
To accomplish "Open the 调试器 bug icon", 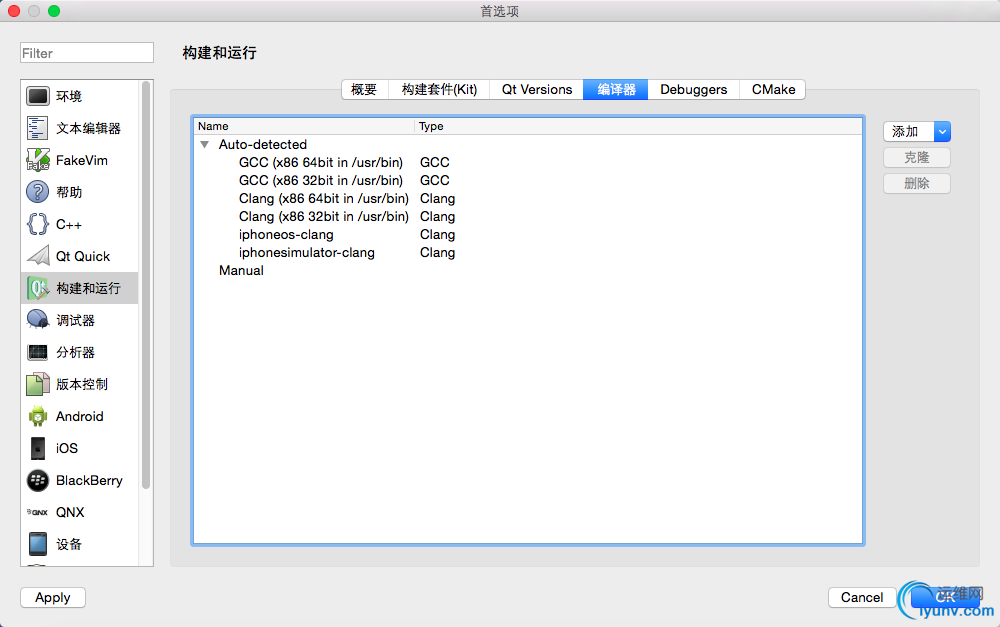I will pos(38,320).
